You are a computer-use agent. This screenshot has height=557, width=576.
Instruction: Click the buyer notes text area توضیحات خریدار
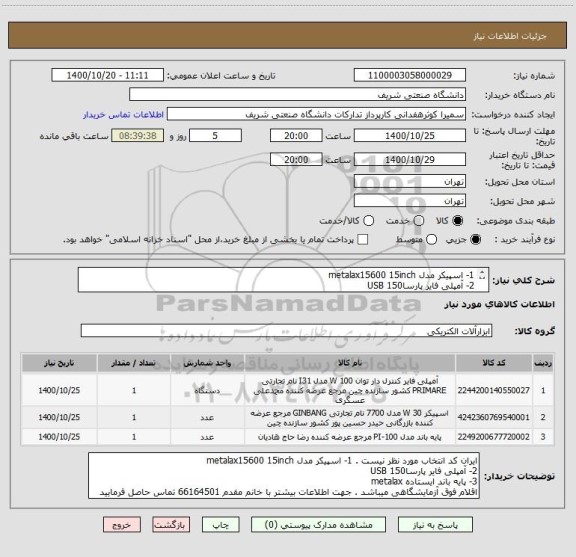[x=284, y=476]
